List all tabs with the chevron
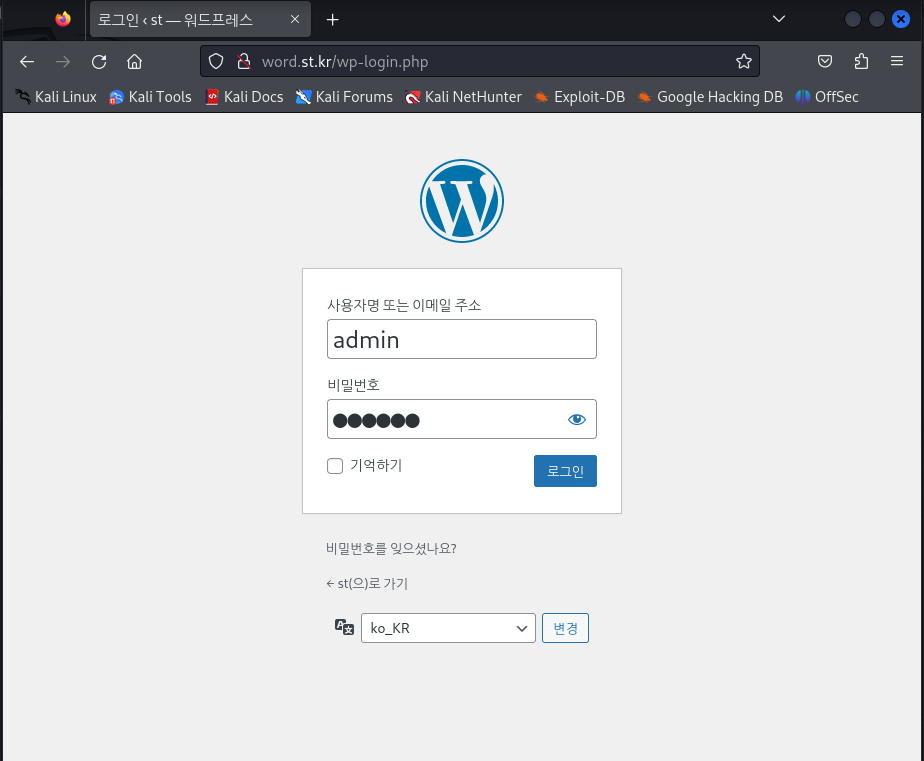The image size is (924, 761). coord(778,19)
